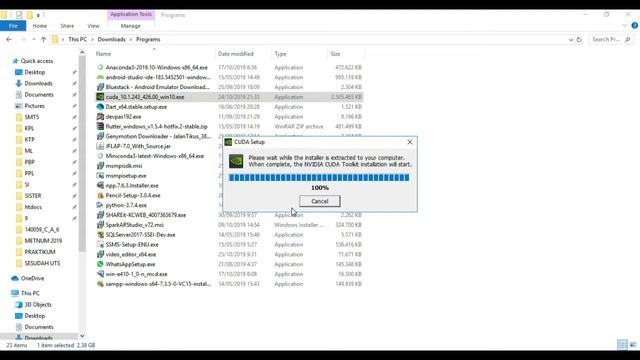Click the JFLAP jar file icon
This screenshot has height=360, width=640.
[100, 146]
